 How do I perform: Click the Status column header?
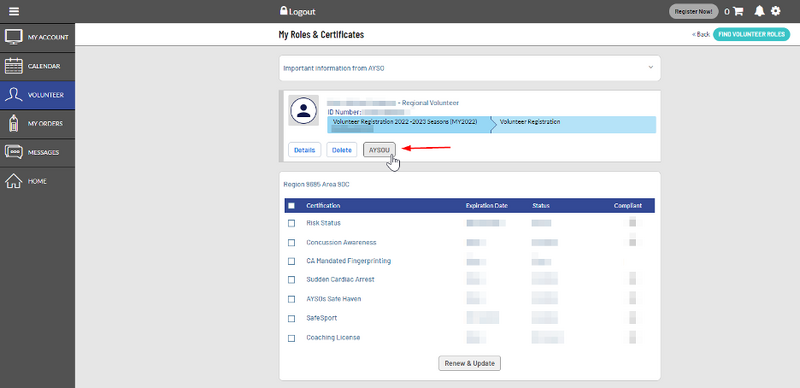(x=541, y=206)
